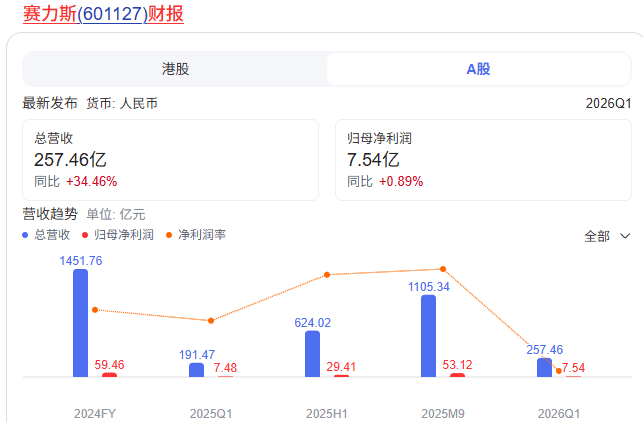643x422 pixels.
Task: Click the 2026Q1 axis label
Action: click(559, 413)
